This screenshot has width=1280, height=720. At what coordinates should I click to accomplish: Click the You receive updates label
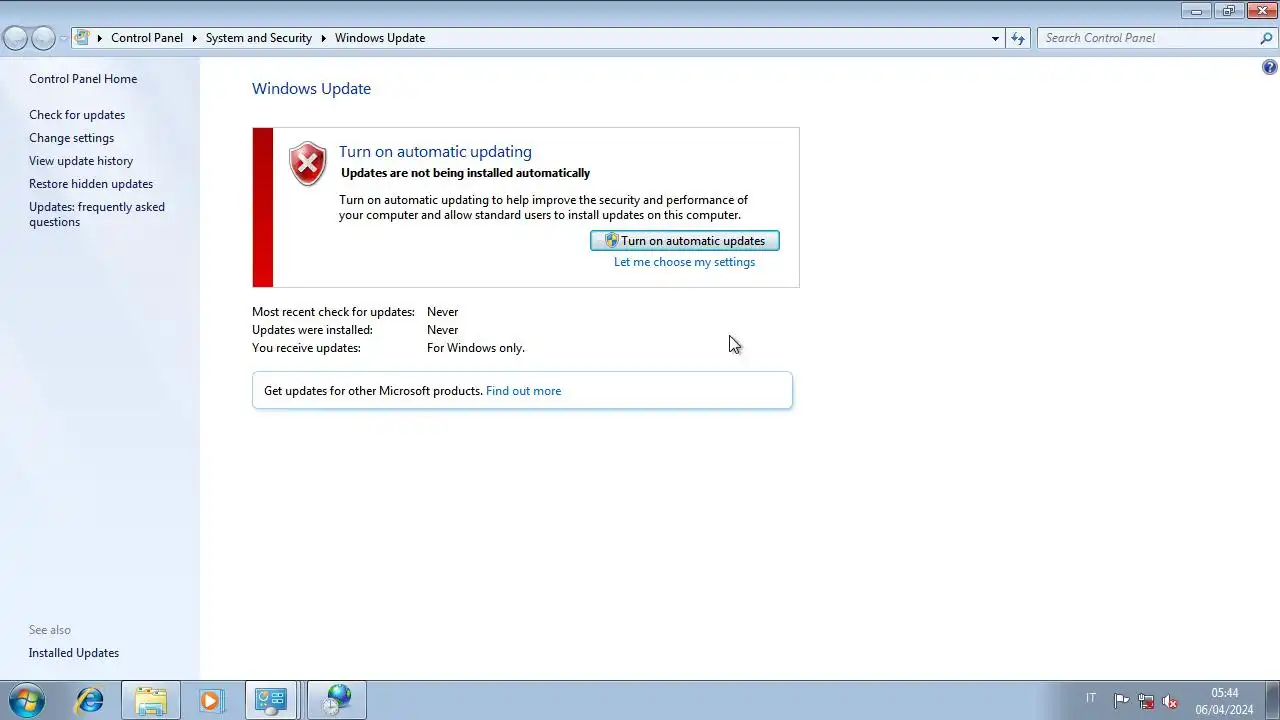click(306, 348)
